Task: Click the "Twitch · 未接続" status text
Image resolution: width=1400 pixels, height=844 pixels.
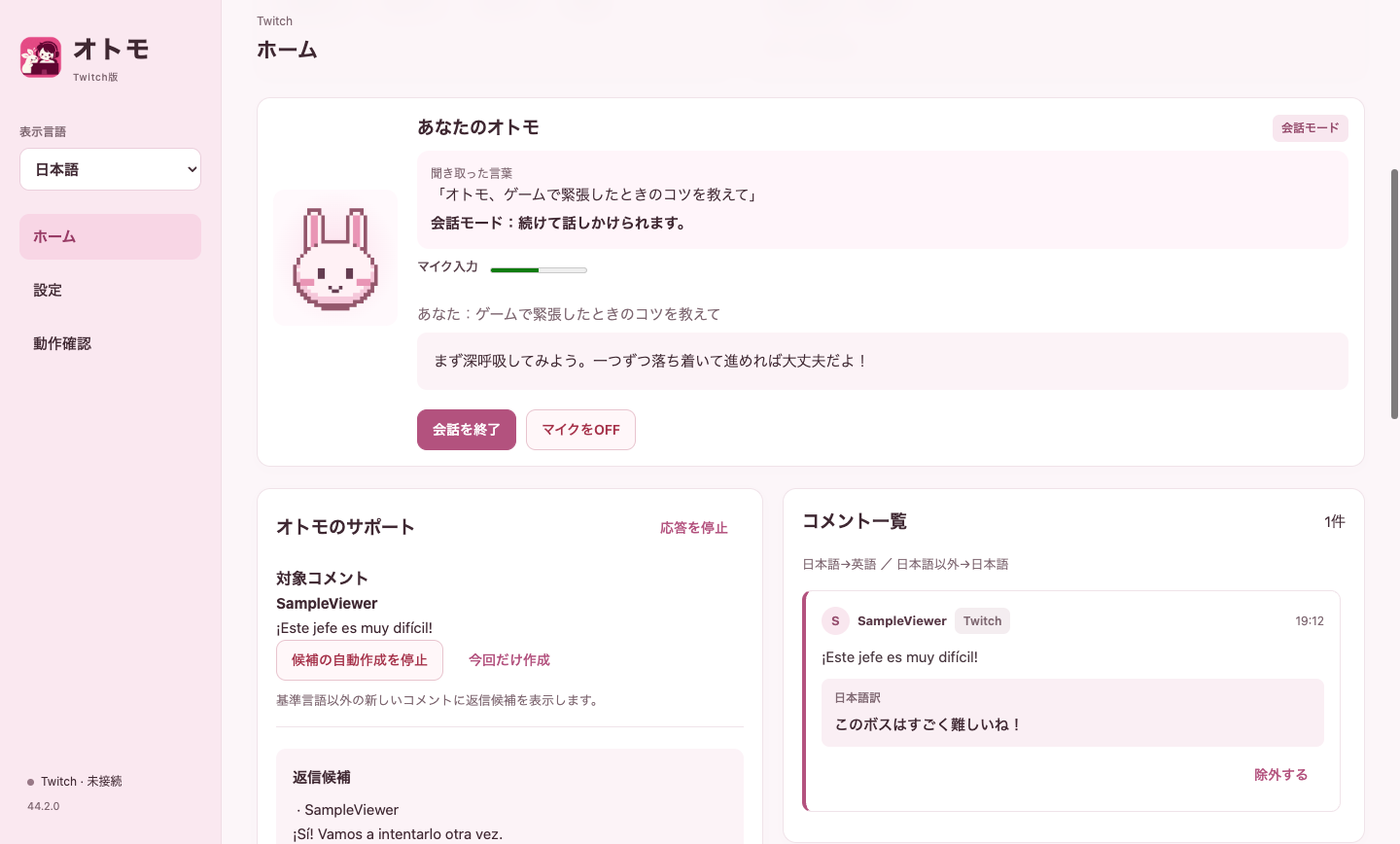Action: 82,782
